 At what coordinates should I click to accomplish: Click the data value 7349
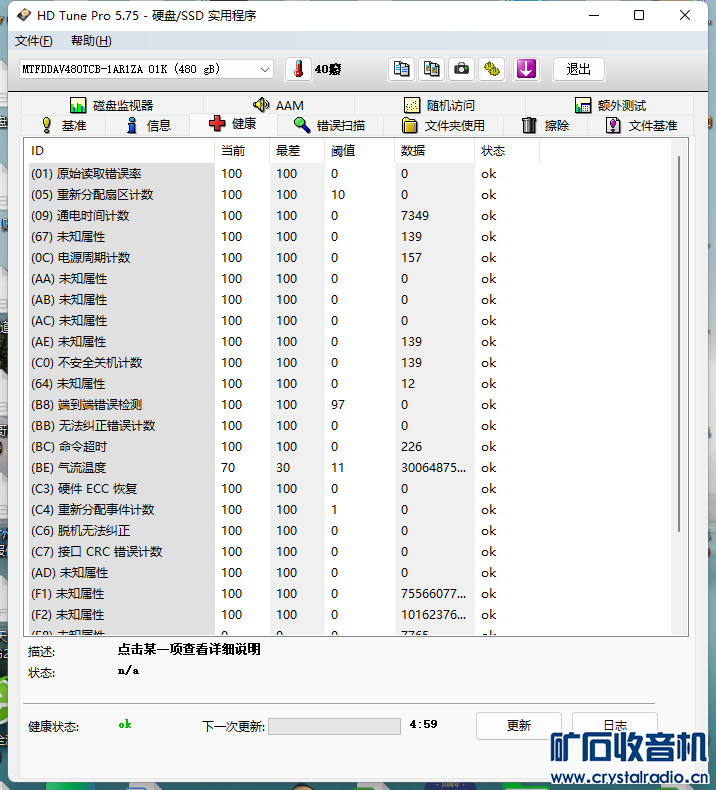tap(415, 216)
